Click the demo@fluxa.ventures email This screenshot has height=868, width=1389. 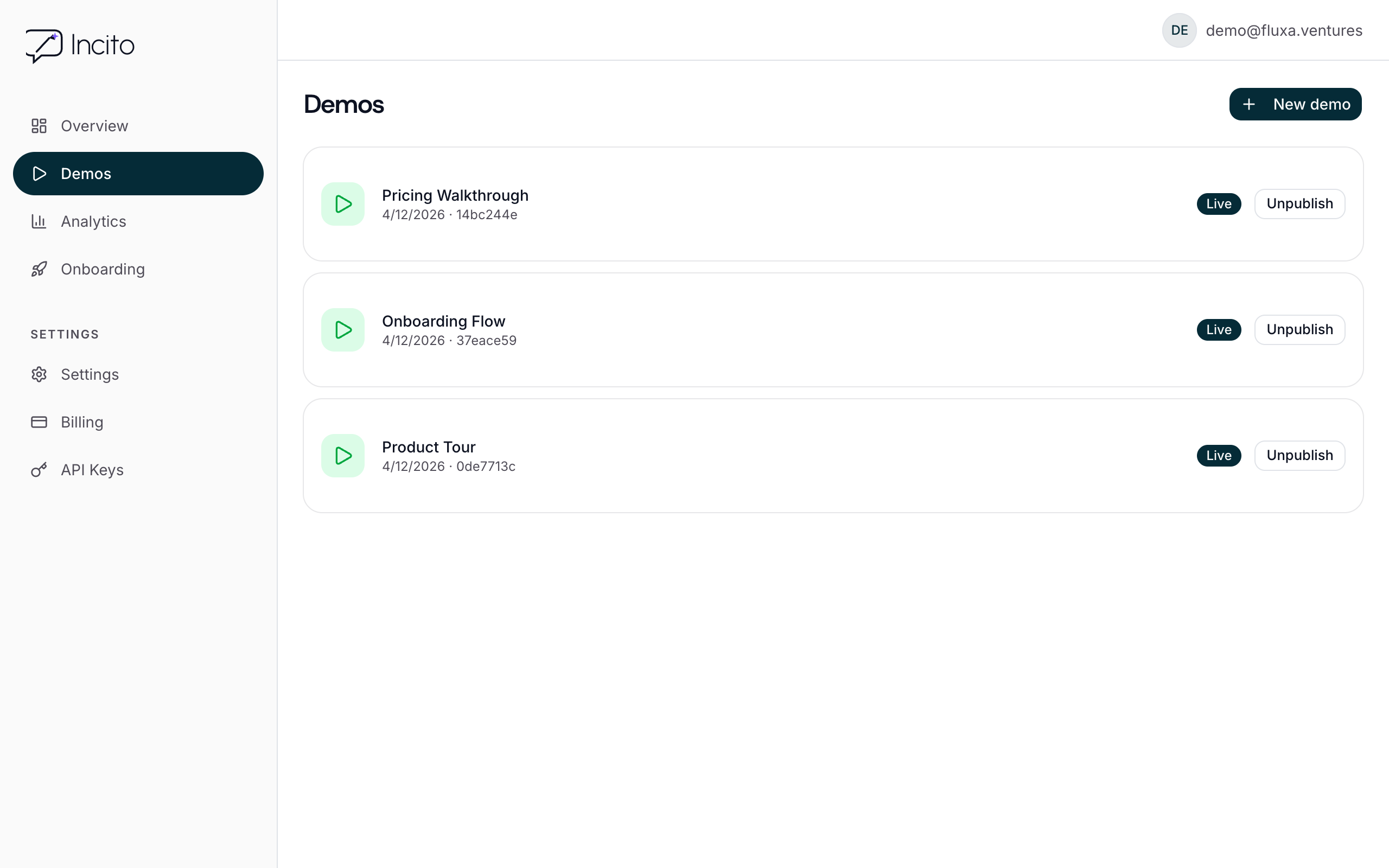[1284, 30]
